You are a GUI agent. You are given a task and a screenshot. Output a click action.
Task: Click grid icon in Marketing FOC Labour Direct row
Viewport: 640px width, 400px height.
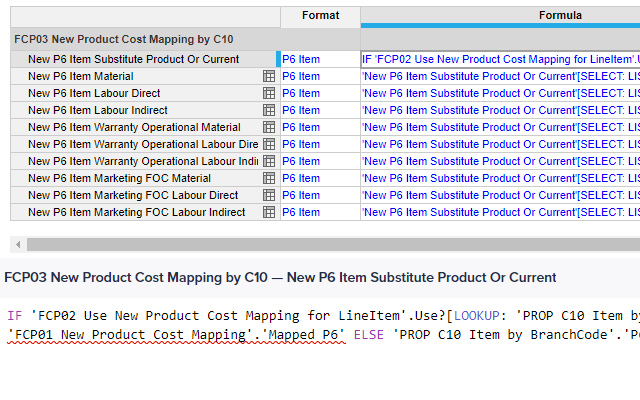(x=269, y=195)
